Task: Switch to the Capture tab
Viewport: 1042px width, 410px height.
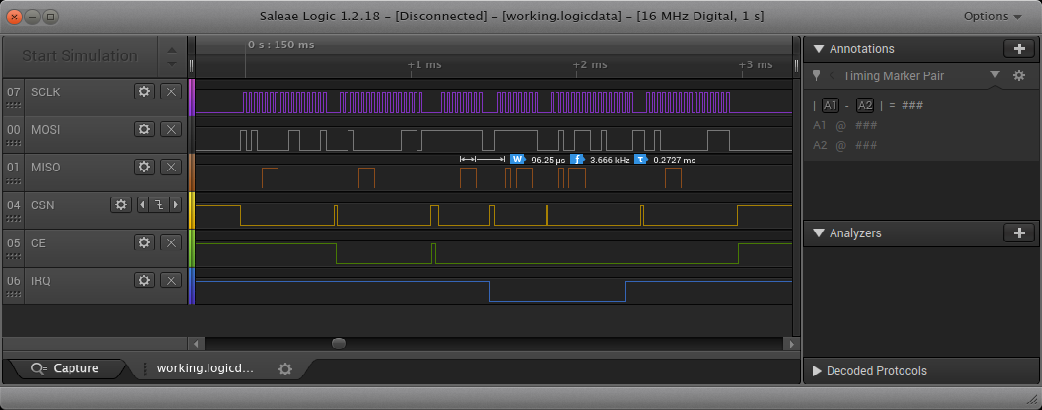Action: tap(66, 368)
